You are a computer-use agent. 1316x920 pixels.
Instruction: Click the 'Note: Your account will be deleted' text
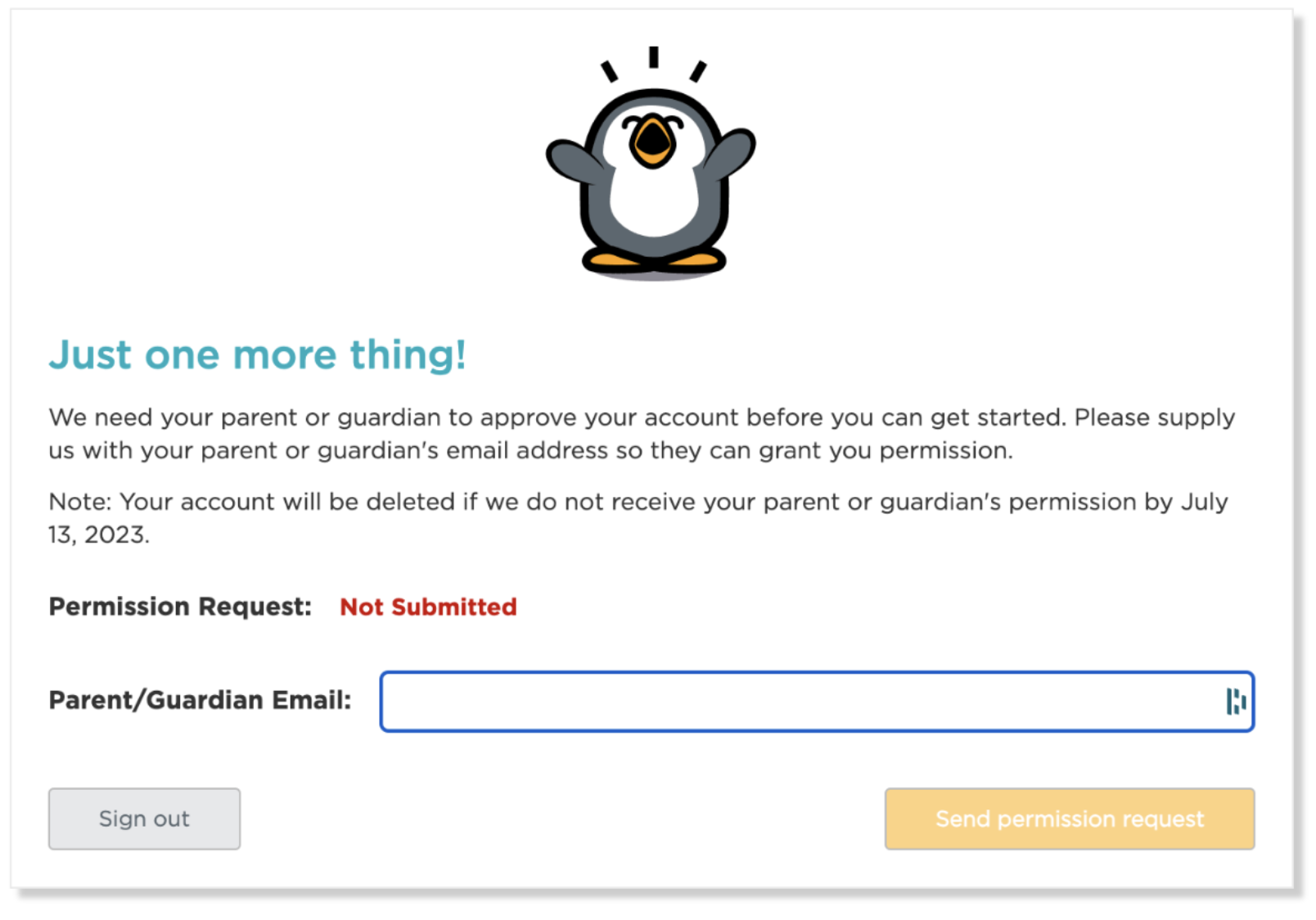coord(251,502)
